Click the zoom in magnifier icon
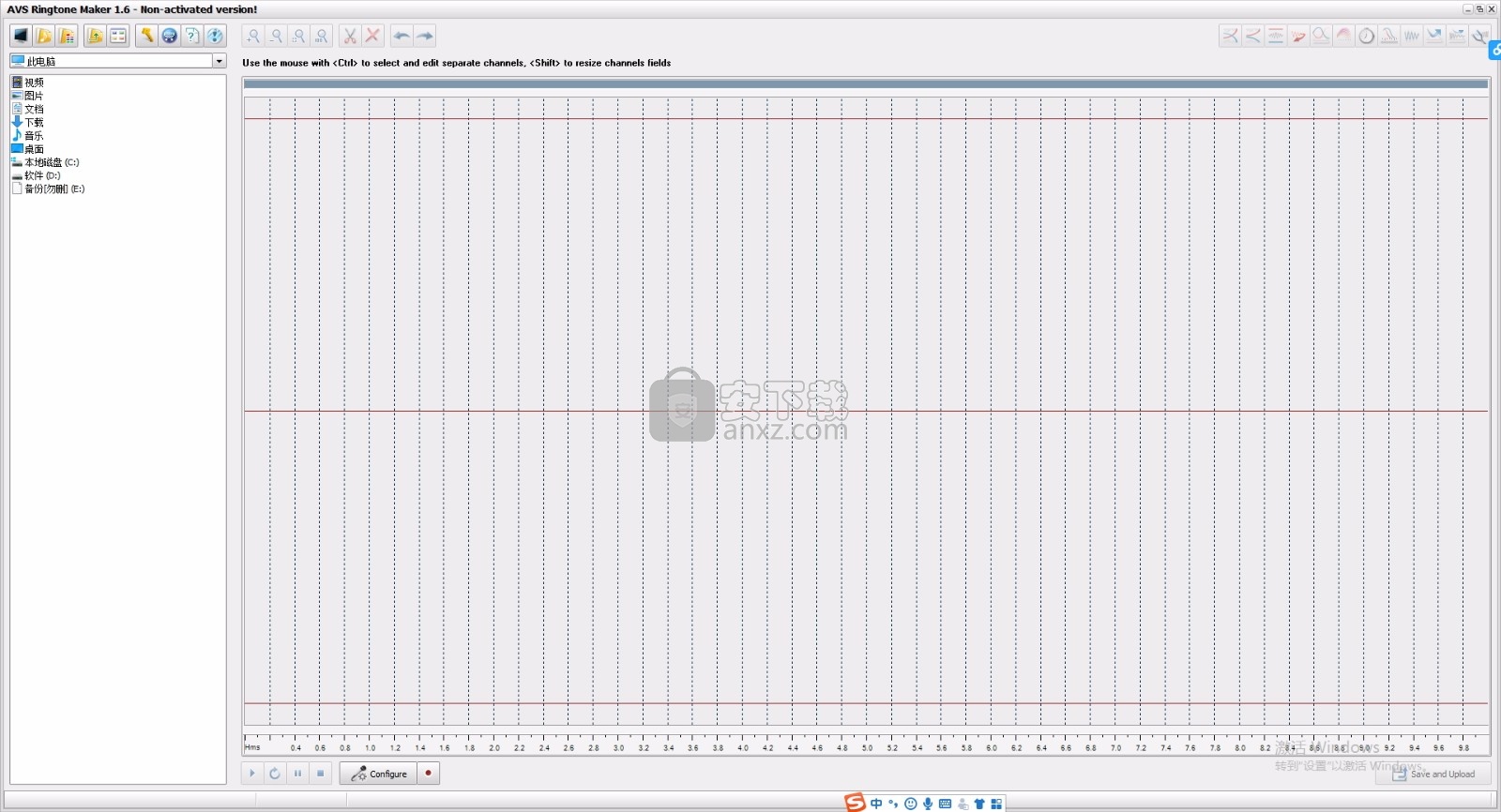 coord(253,36)
